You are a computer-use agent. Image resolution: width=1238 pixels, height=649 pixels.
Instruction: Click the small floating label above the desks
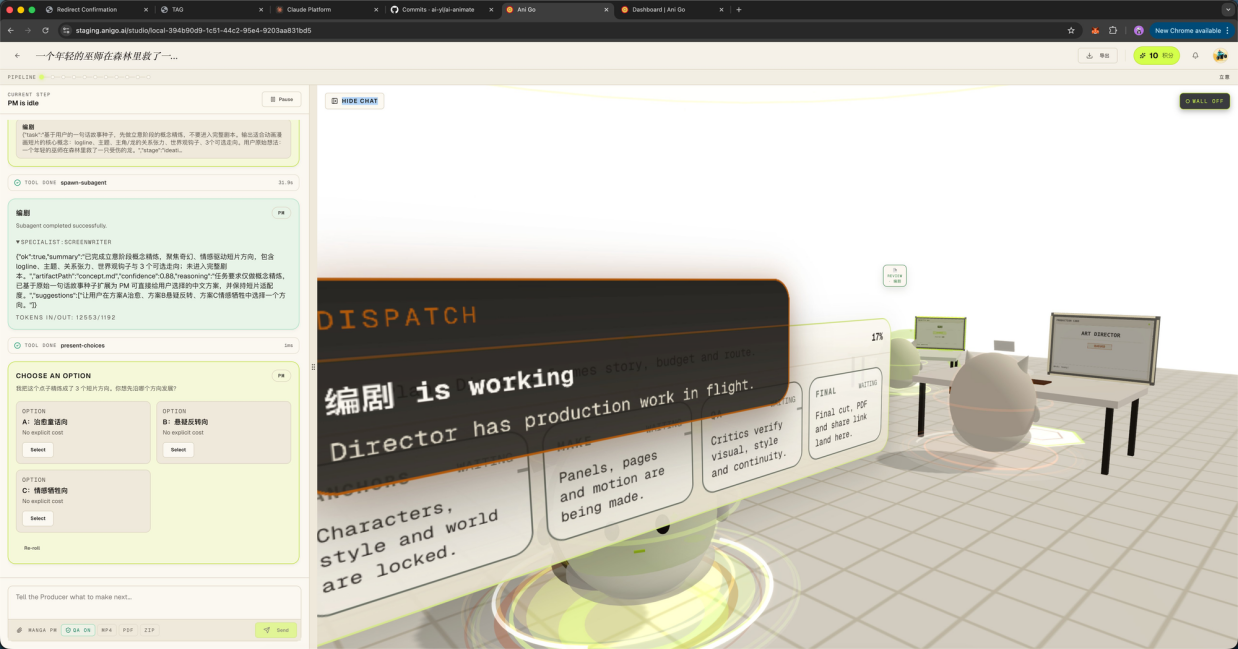click(894, 276)
